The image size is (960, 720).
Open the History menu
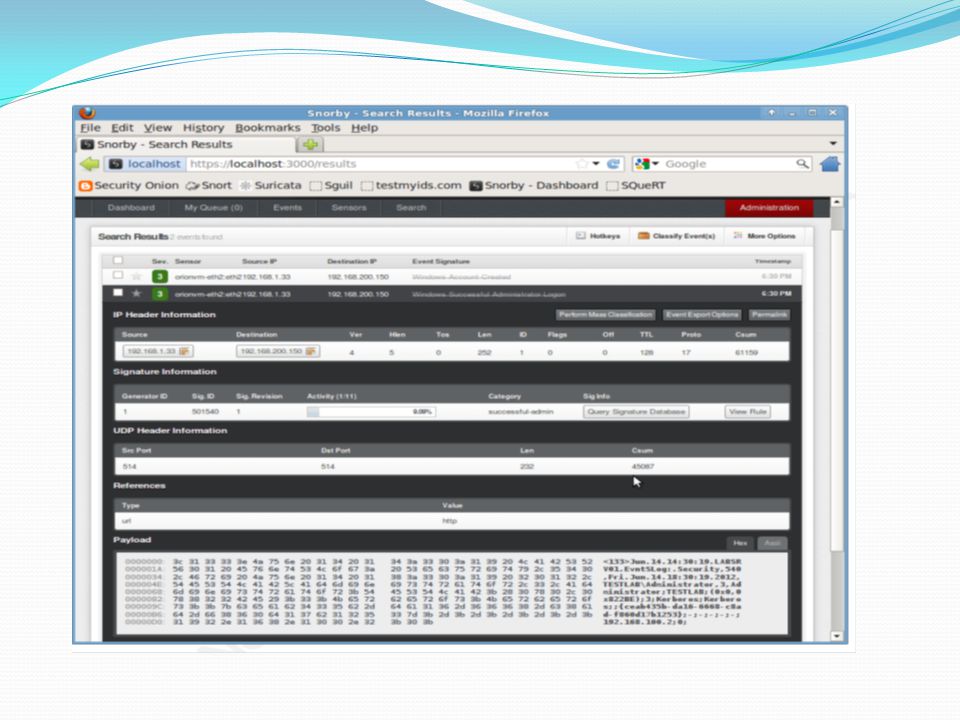203,128
